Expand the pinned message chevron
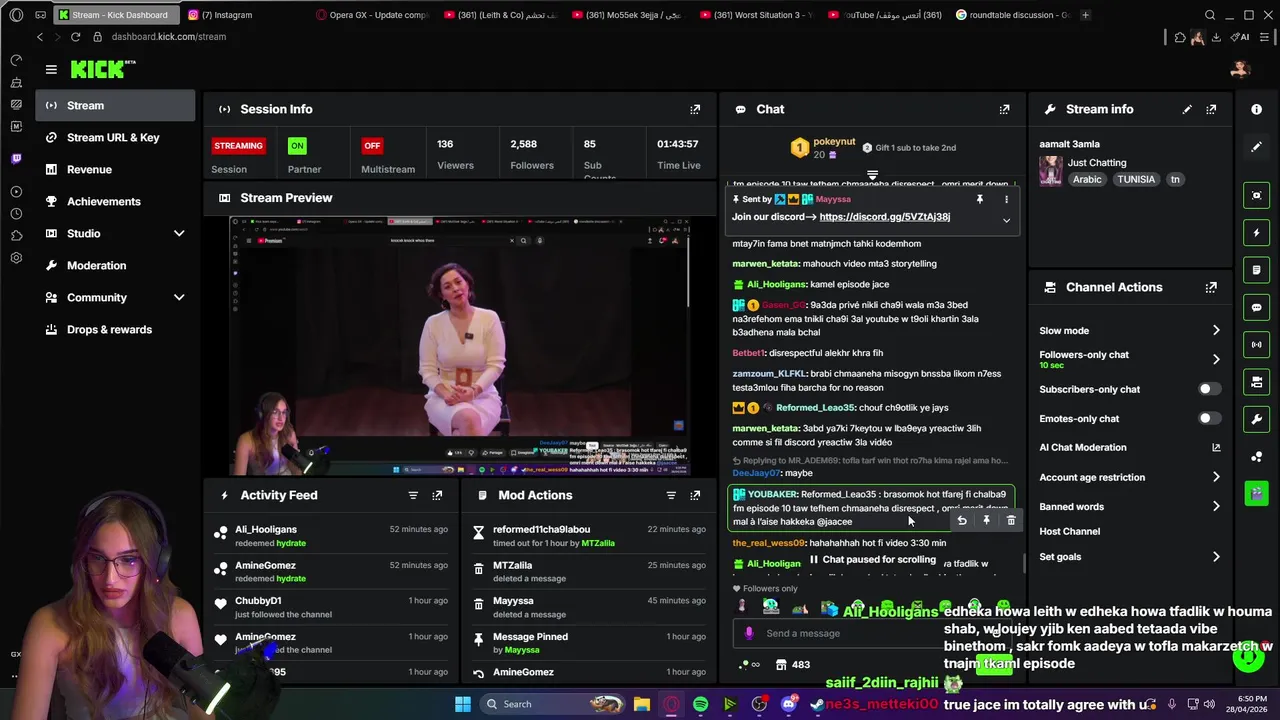The image size is (1280, 720). (1006, 220)
